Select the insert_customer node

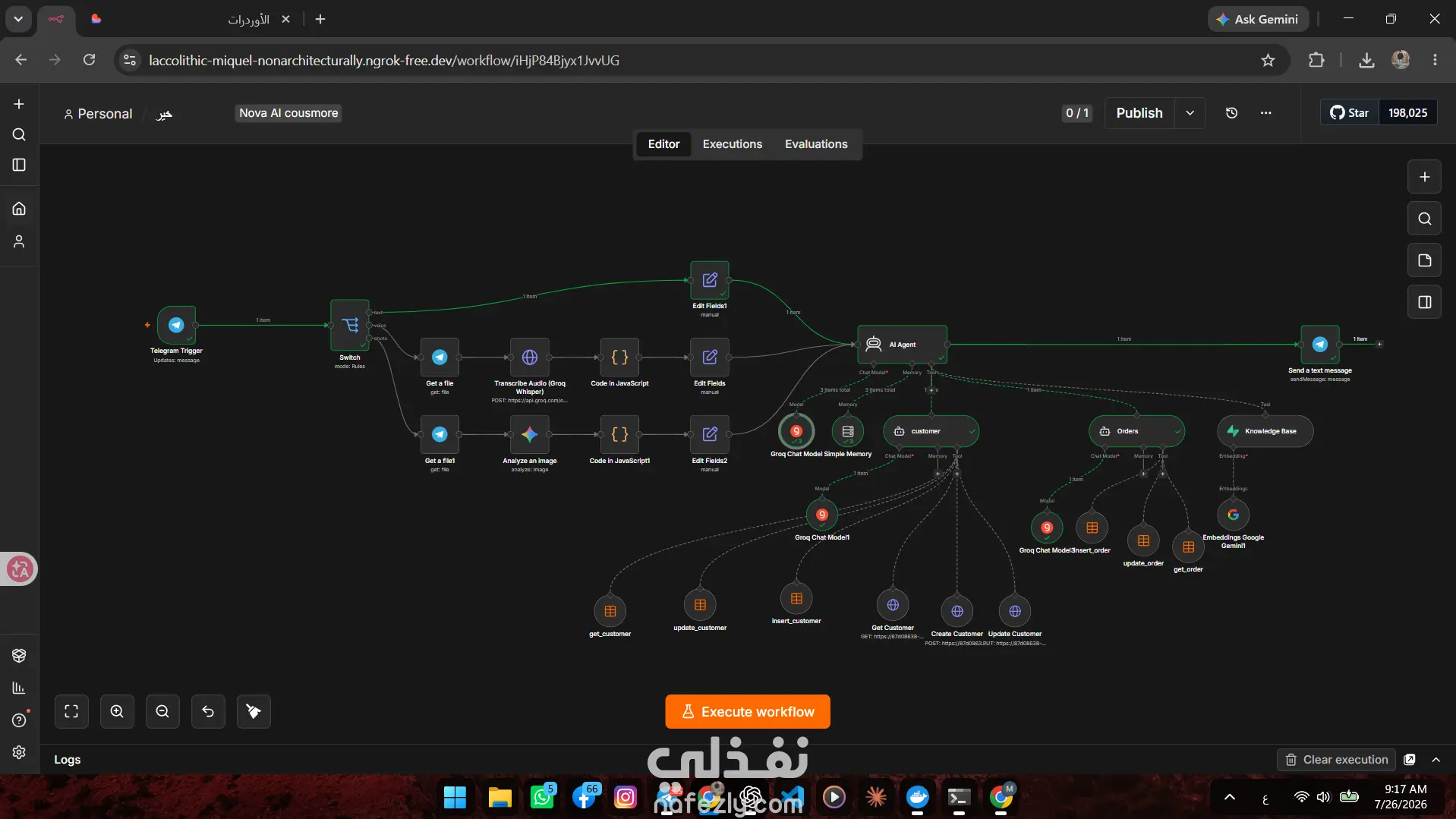(x=796, y=598)
